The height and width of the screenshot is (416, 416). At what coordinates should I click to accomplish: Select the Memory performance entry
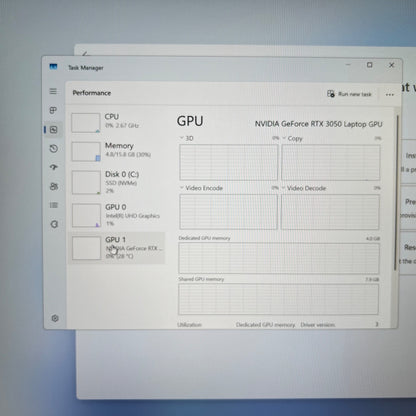point(117,151)
